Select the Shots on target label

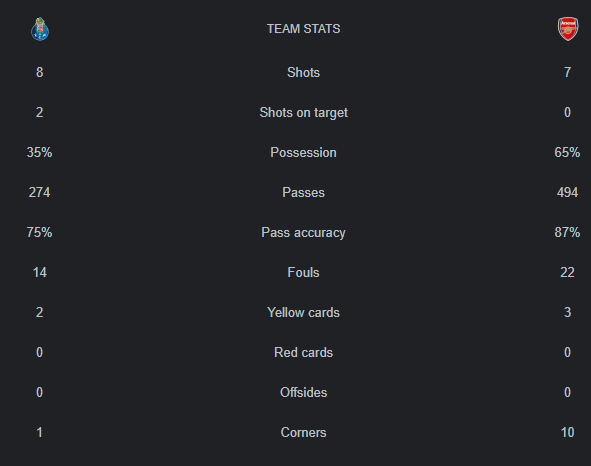pyautogui.click(x=303, y=113)
